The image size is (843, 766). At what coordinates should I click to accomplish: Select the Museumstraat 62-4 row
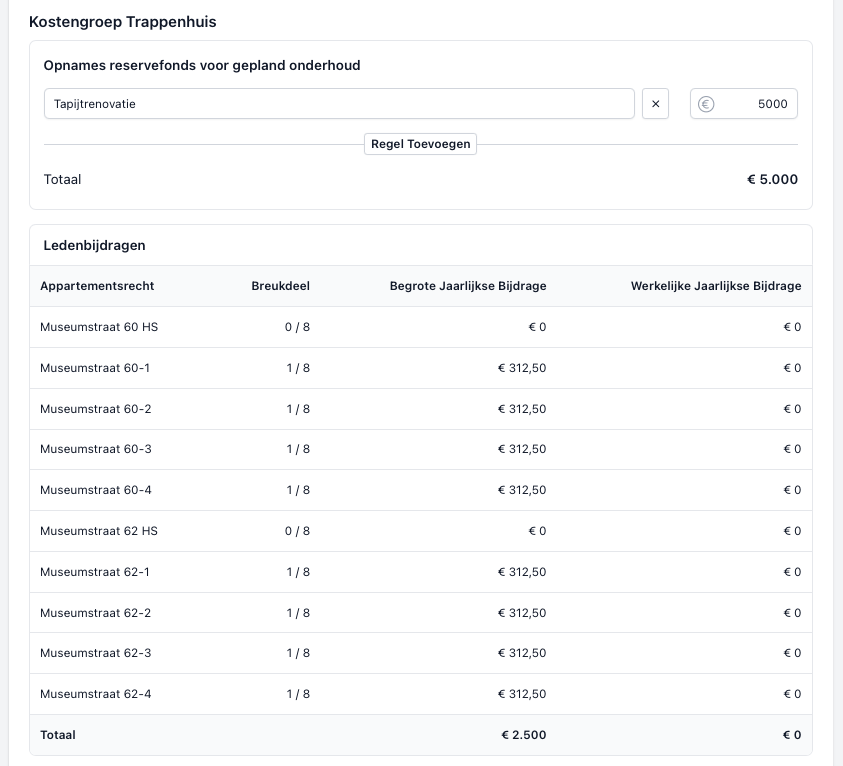[96, 694]
